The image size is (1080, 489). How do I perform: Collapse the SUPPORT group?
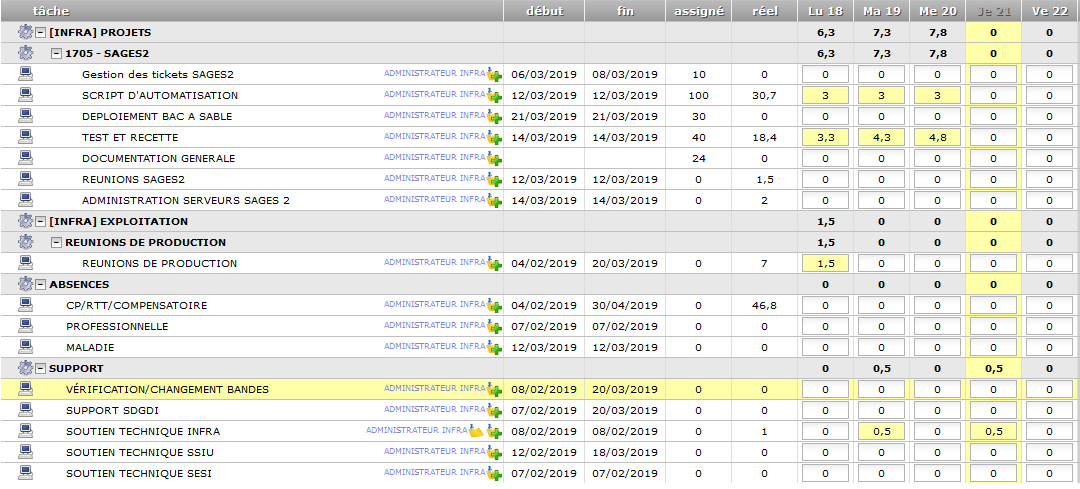(x=40, y=368)
